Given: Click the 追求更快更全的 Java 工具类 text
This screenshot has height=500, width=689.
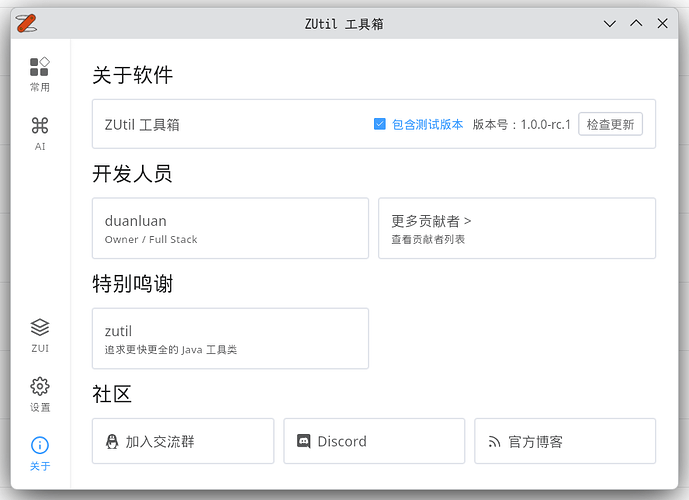Looking at the screenshot, I should click(170, 350).
